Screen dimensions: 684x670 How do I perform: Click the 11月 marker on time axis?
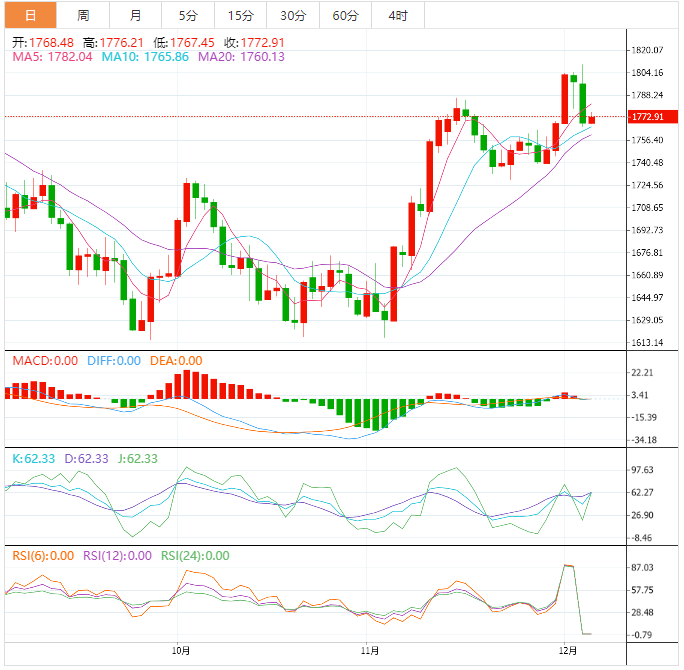[368, 651]
